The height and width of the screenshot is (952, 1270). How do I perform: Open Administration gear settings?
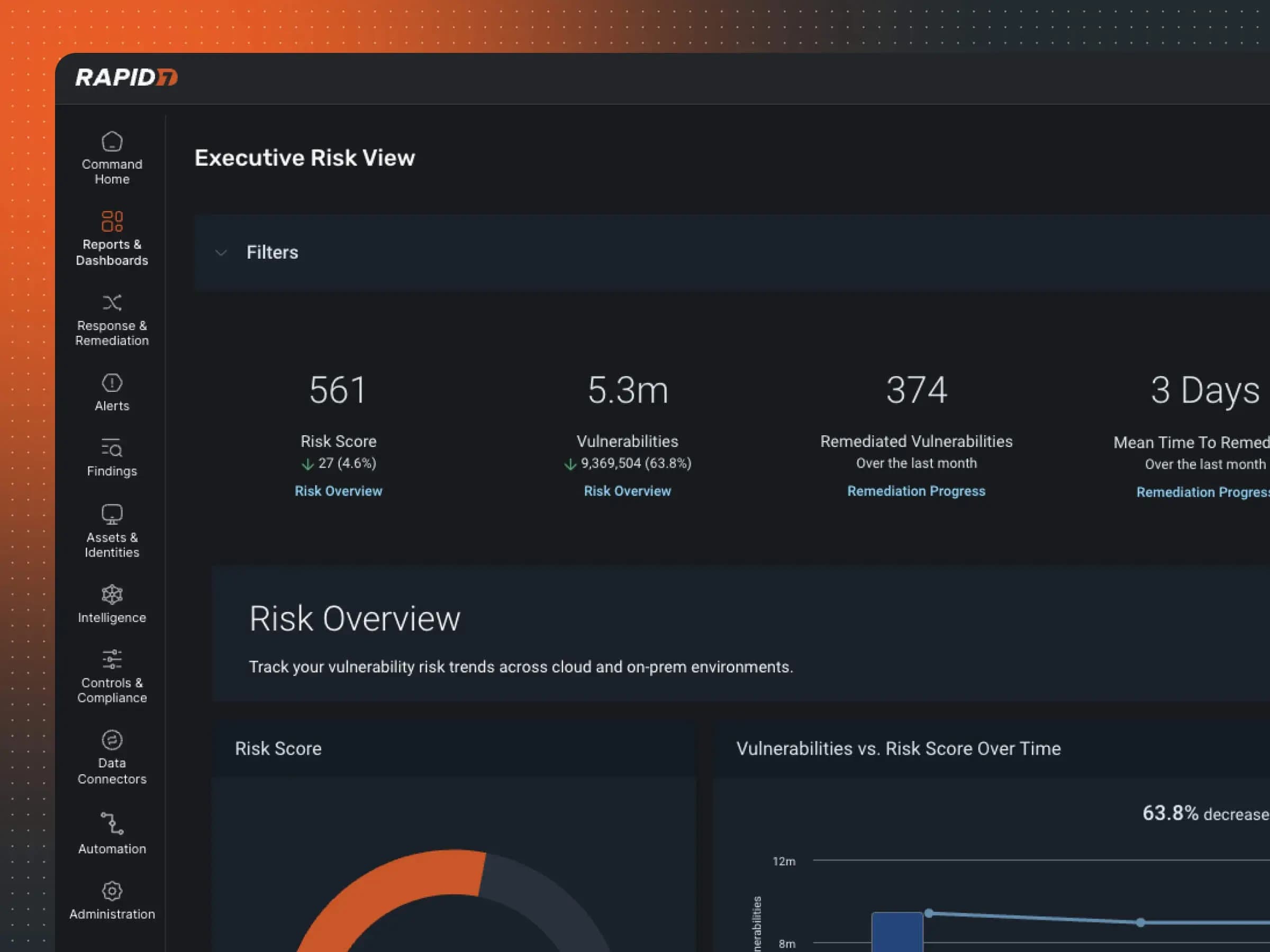112,891
